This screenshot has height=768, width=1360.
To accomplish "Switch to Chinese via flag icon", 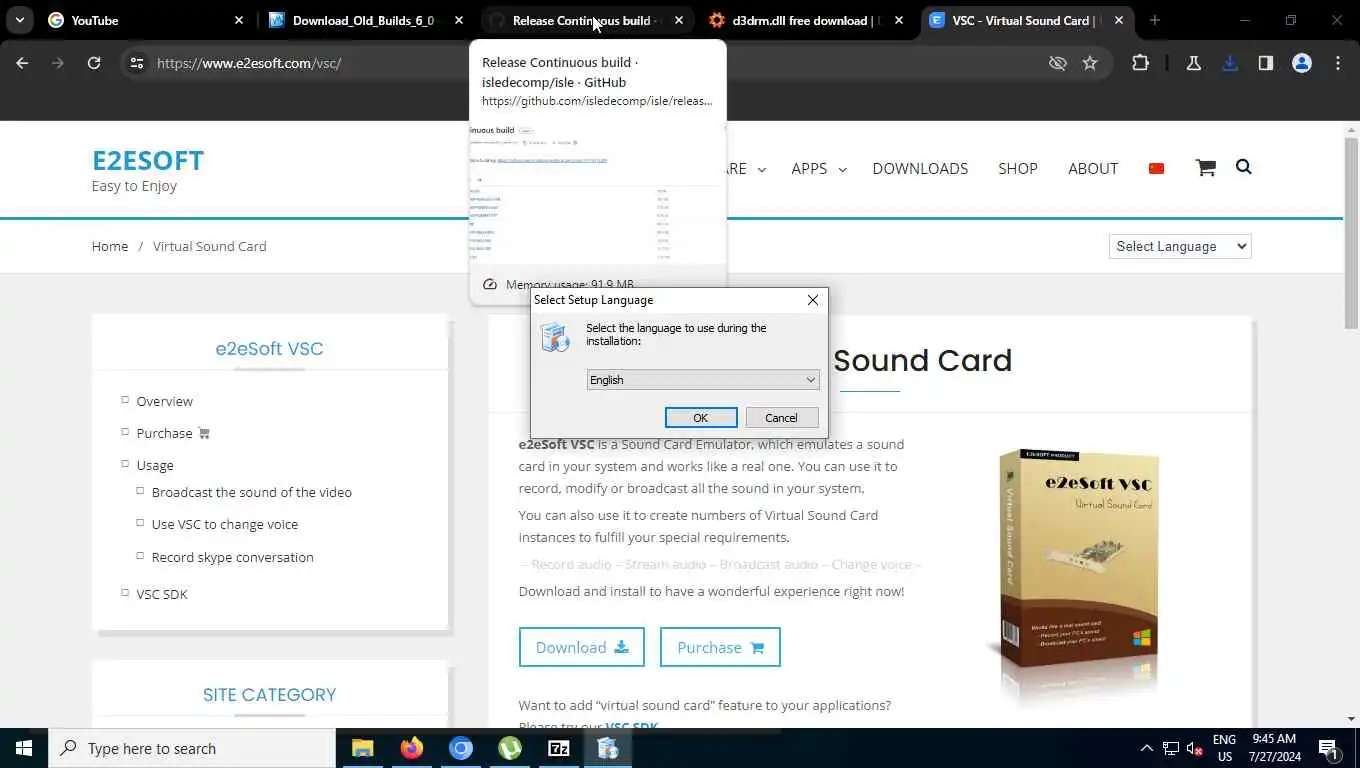I will (x=1157, y=168).
